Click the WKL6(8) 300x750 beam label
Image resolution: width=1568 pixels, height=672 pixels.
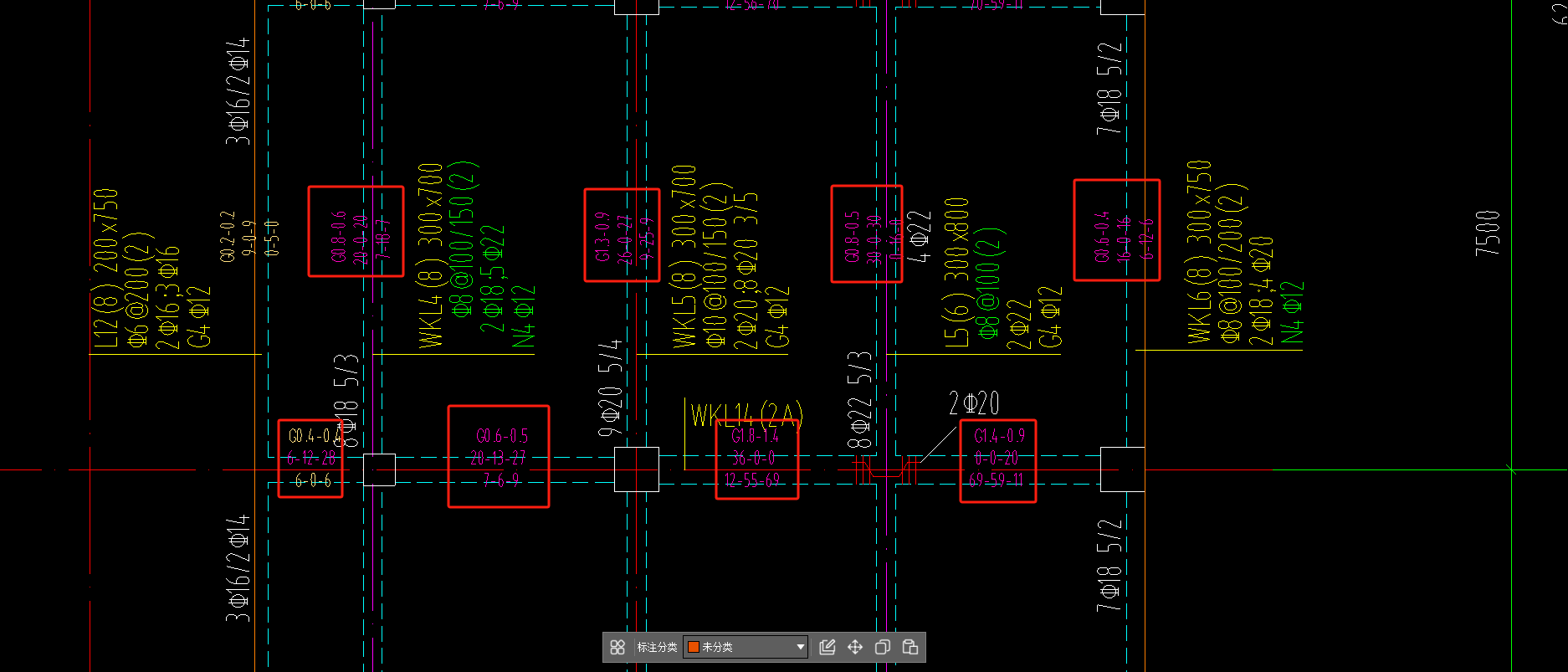point(1199,252)
